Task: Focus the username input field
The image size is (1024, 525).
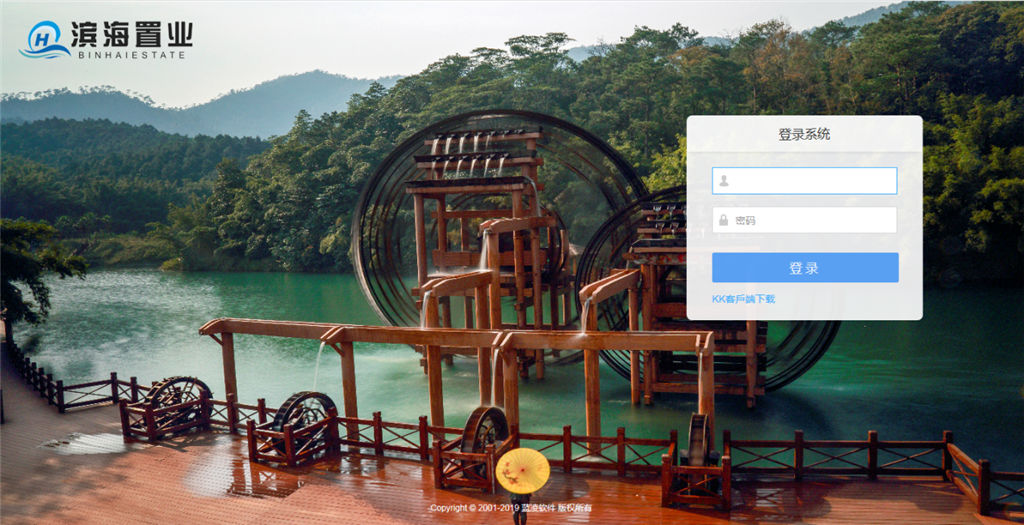Action: [x=812, y=181]
